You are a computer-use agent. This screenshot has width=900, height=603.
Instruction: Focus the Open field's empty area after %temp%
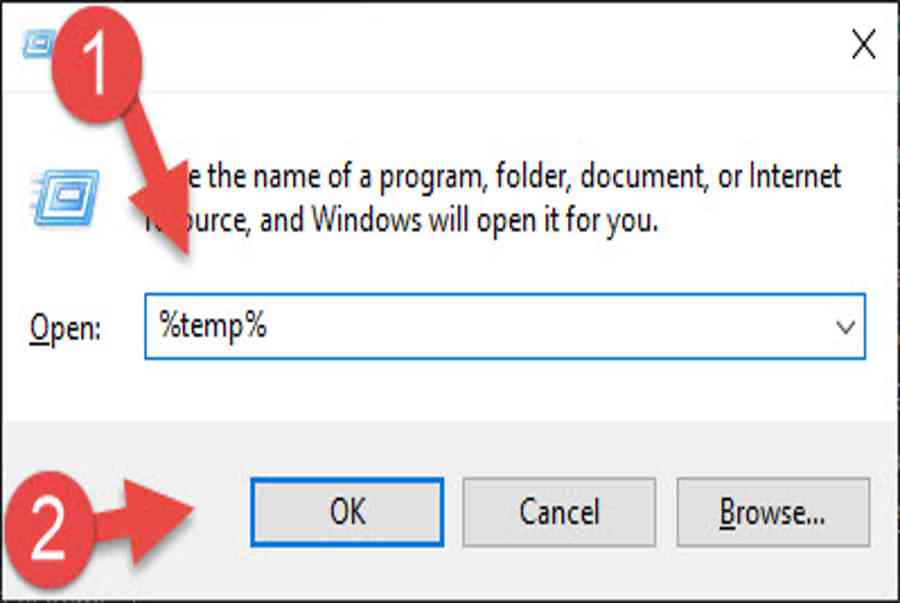545,326
